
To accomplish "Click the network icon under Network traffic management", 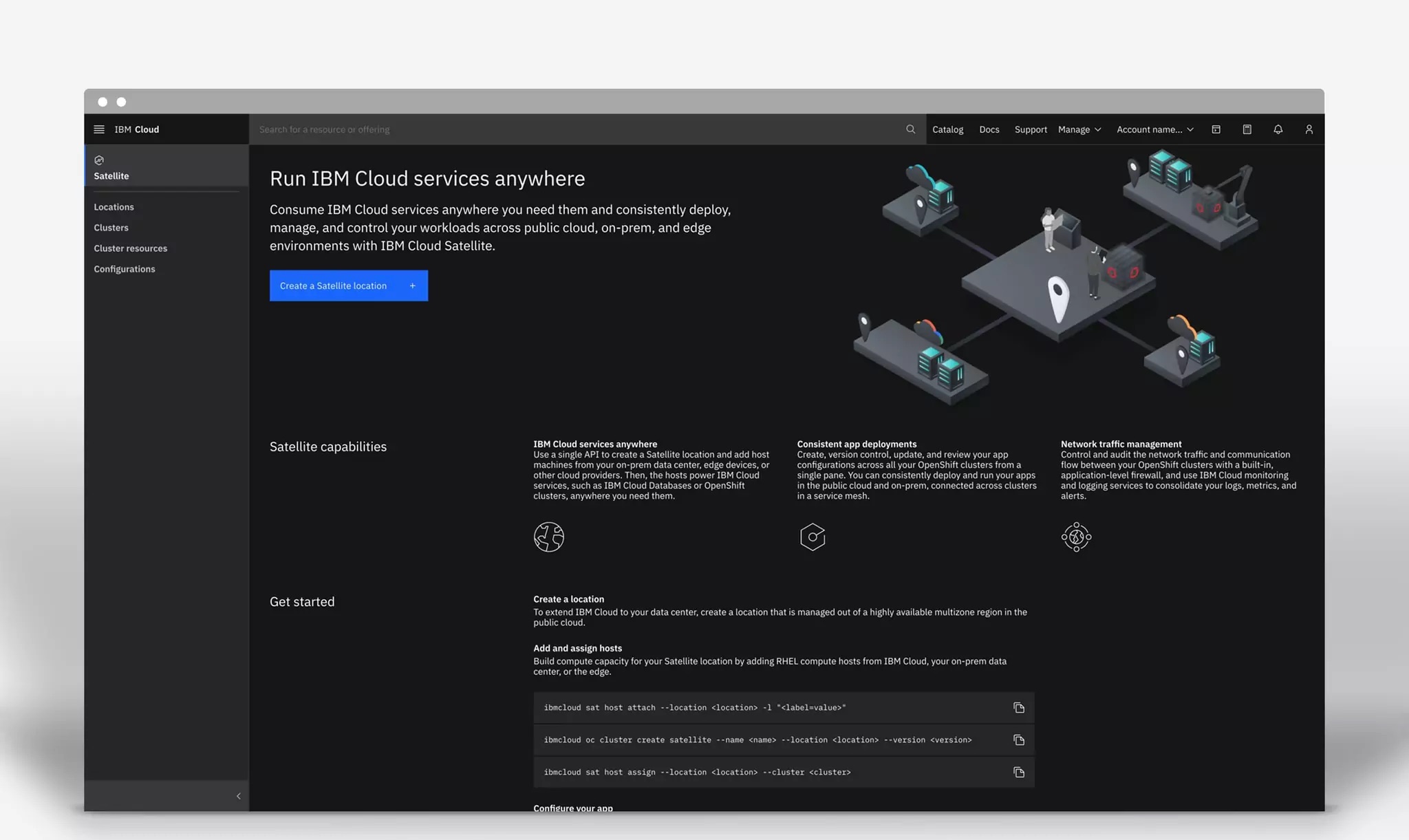I will 1076,537.
